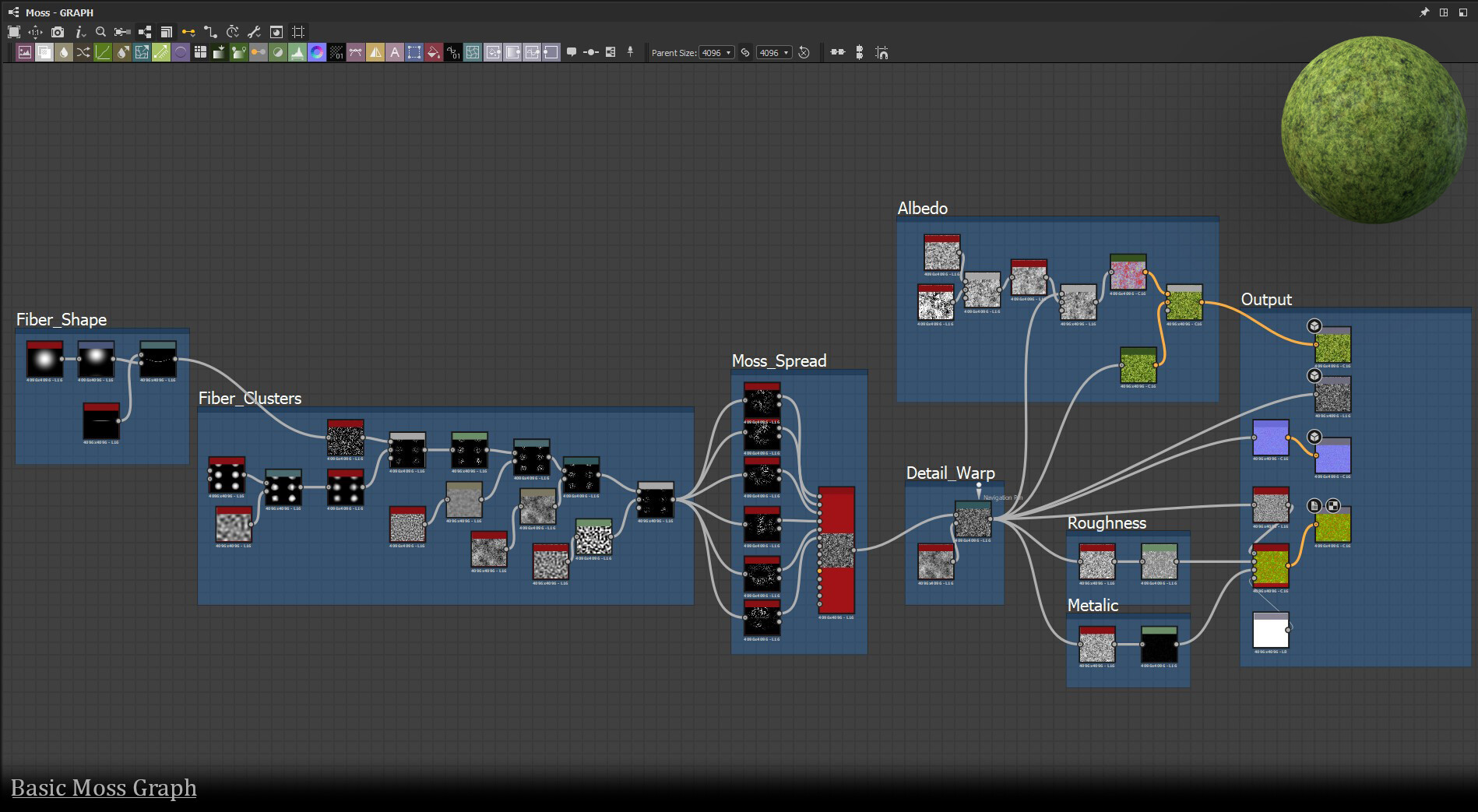Expand the link display mode dropdown
This screenshot has height=812, width=1478.
click(x=188, y=32)
